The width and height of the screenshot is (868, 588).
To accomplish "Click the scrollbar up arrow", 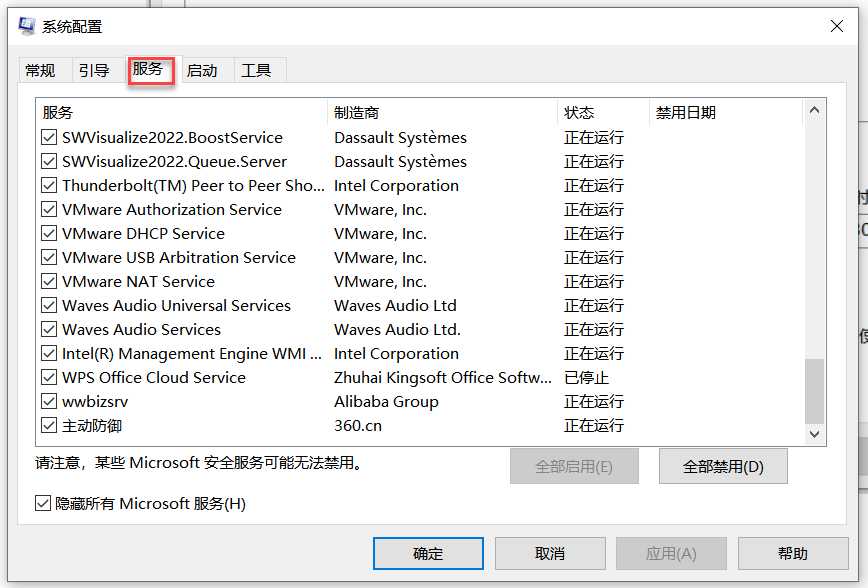I will [x=814, y=111].
